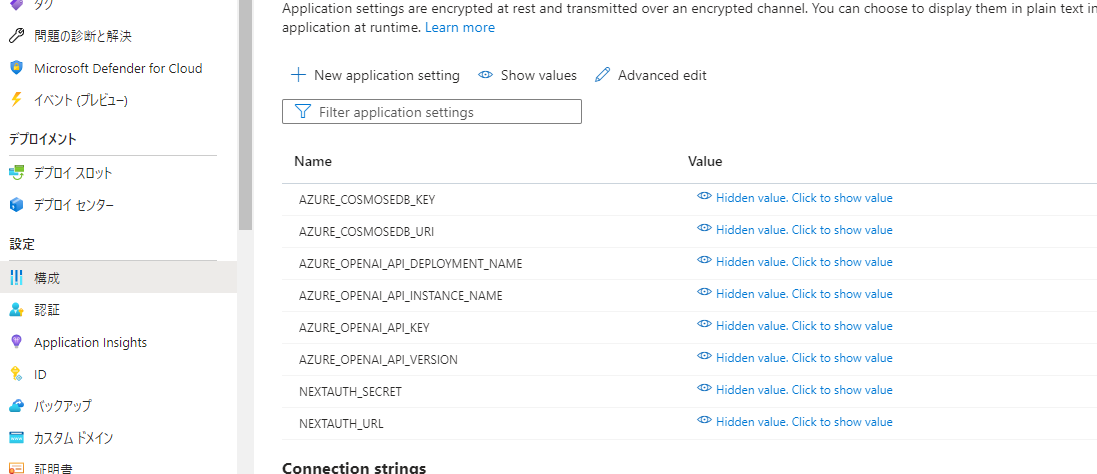Image resolution: width=1097 pixels, height=474 pixels.
Task: Click the デプロイ センター cube icon
Action: [17, 205]
